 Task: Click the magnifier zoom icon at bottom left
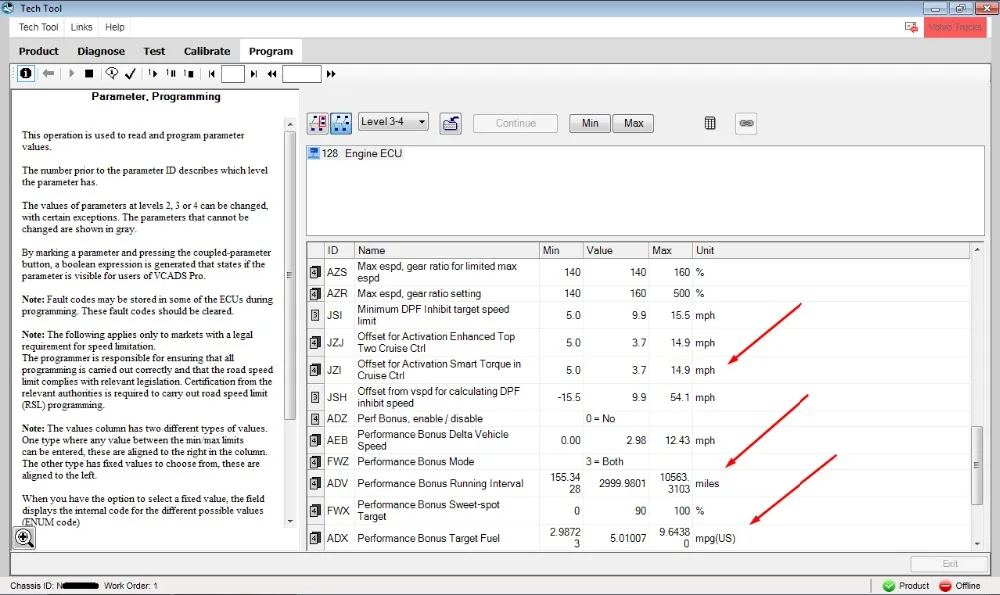24,538
